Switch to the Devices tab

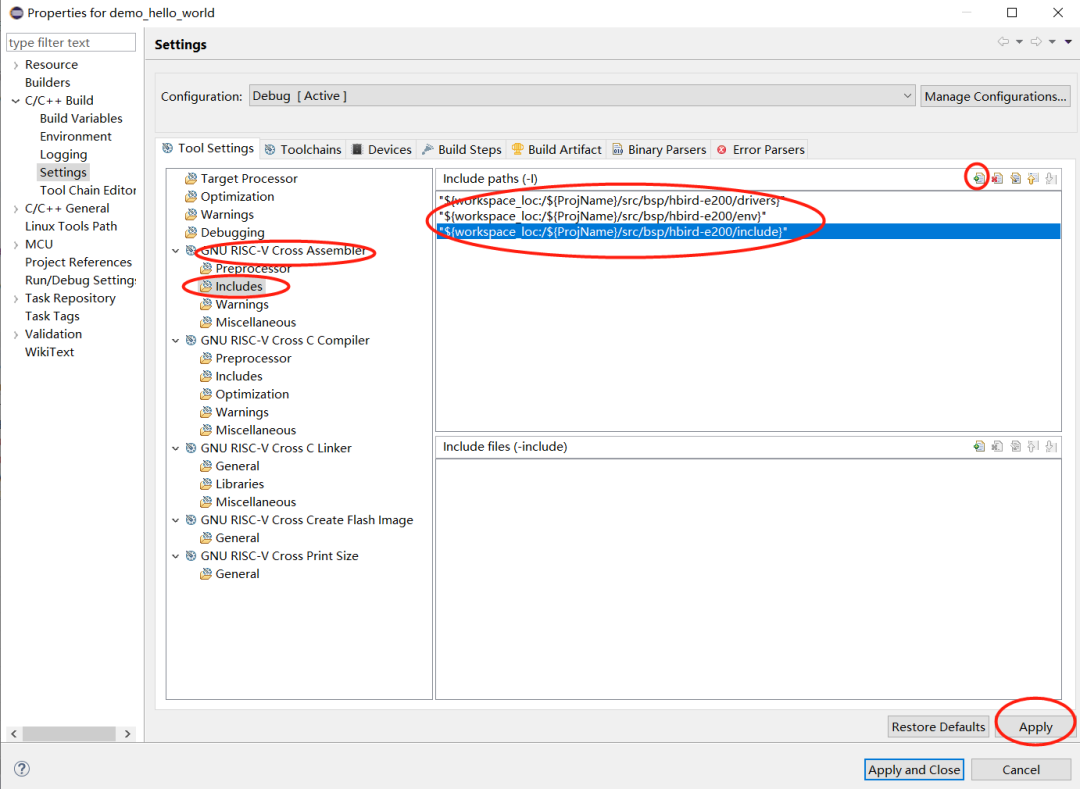(x=382, y=149)
